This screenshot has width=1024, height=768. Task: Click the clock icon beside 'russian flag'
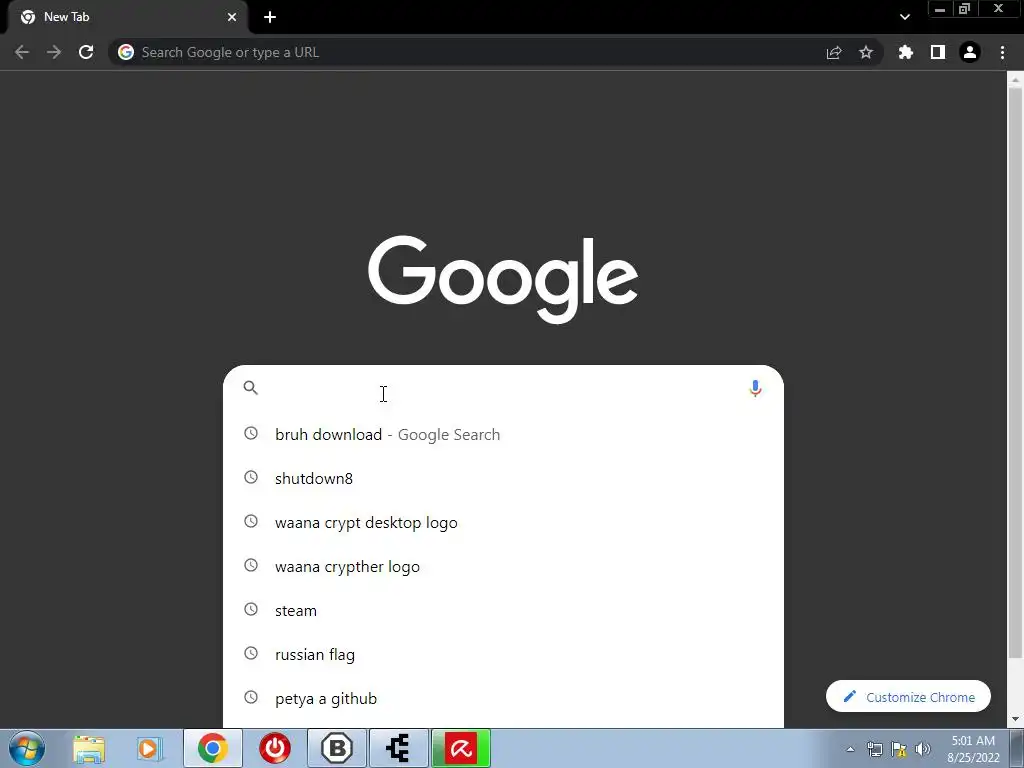click(x=251, y=653)
